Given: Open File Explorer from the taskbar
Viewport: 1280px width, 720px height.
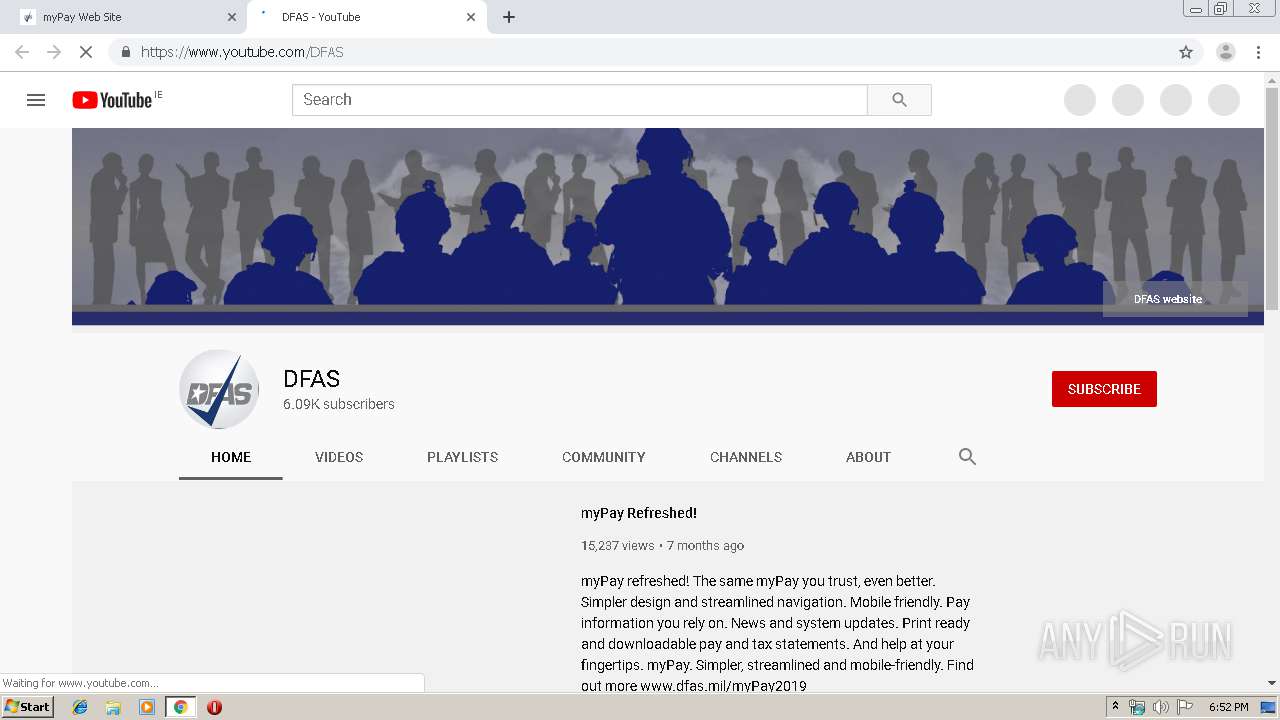Looking at the screenshot, I should tap(113, 707).
